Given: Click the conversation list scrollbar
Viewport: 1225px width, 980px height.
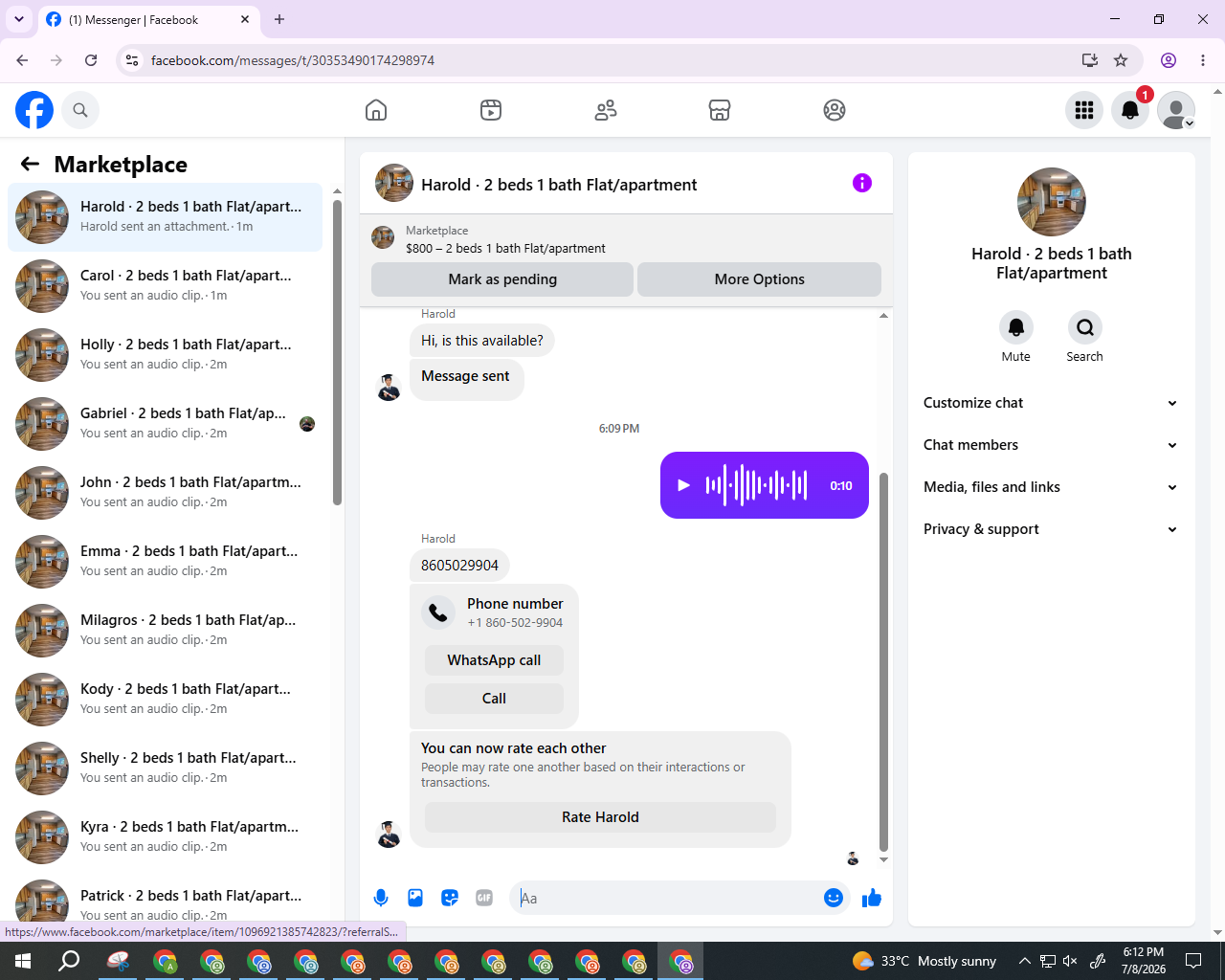Looking at the screenshot, I should click(x=337, y=352).
